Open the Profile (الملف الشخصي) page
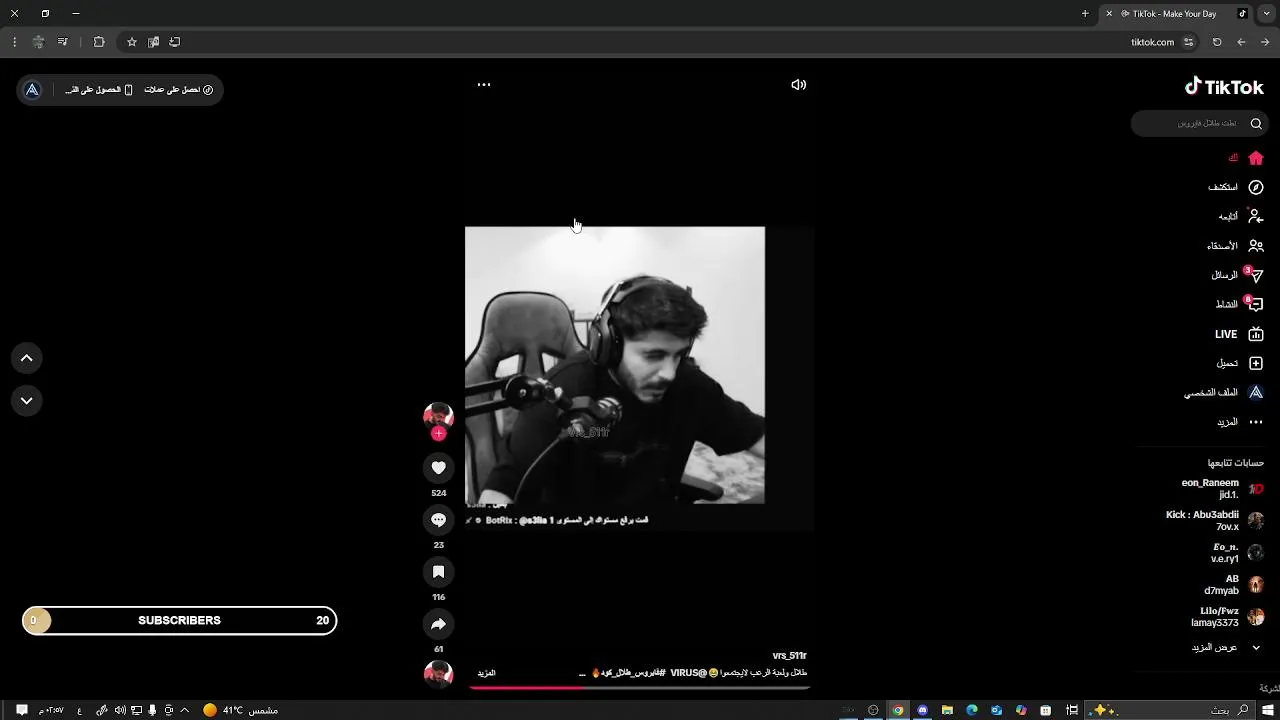This screenshot has height=720, width=1280. point(1224,393)
